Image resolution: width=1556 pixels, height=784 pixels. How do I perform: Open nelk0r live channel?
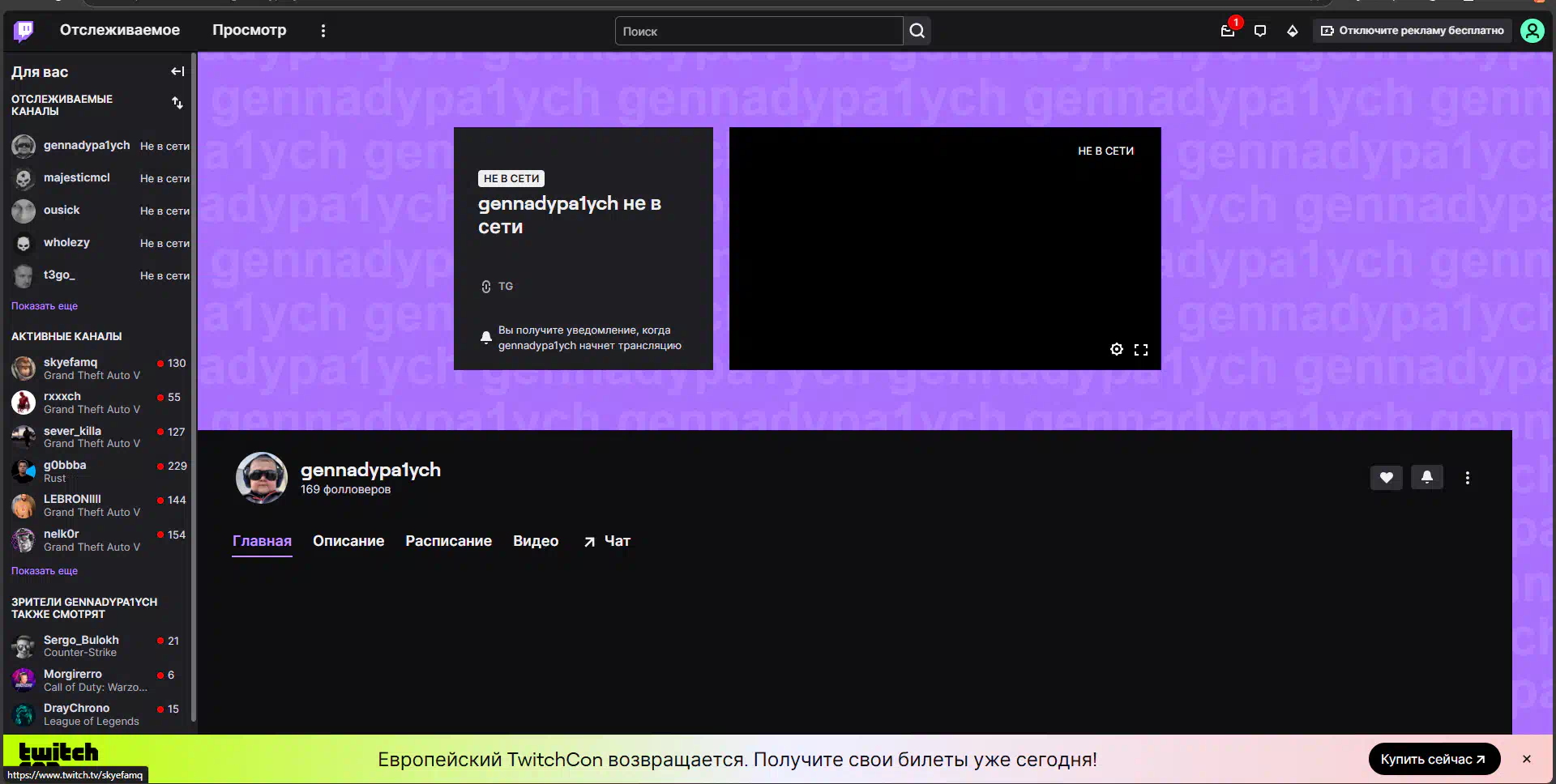point(100,540)
